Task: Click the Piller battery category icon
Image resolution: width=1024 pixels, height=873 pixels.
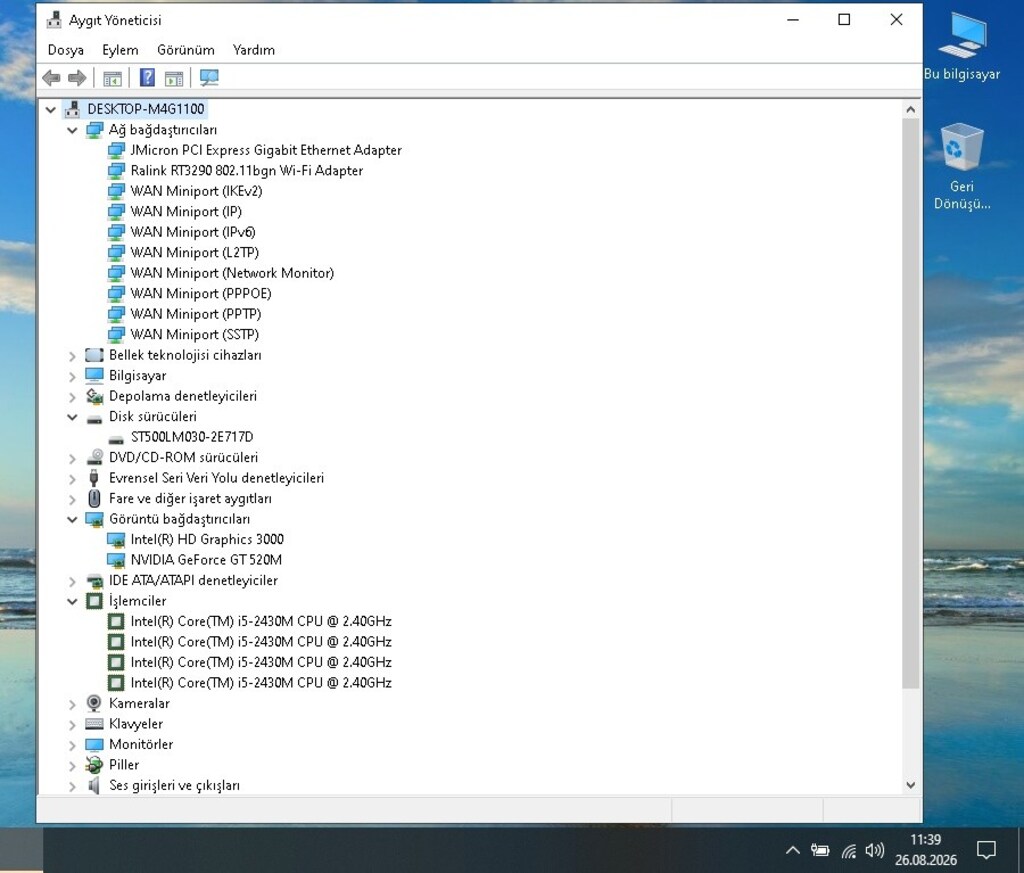Action: click(94, 765)
